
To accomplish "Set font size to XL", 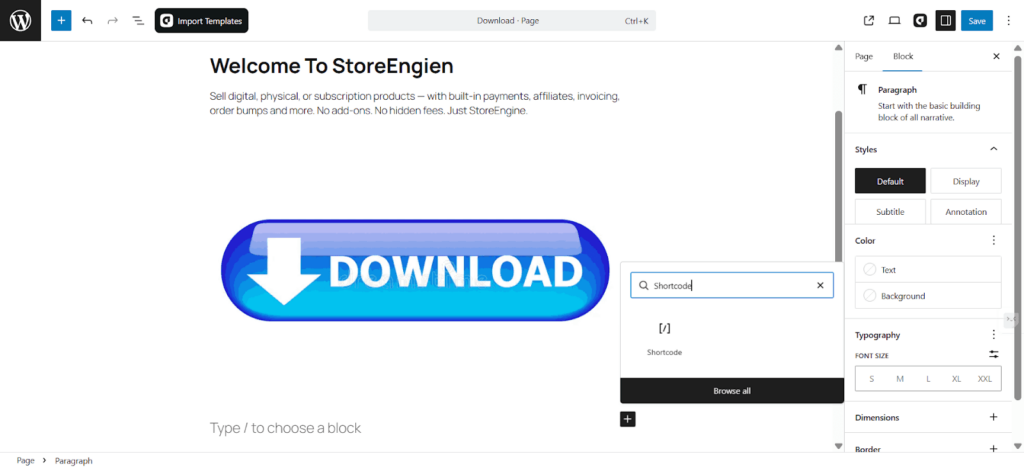I will [x=956, y=379].
